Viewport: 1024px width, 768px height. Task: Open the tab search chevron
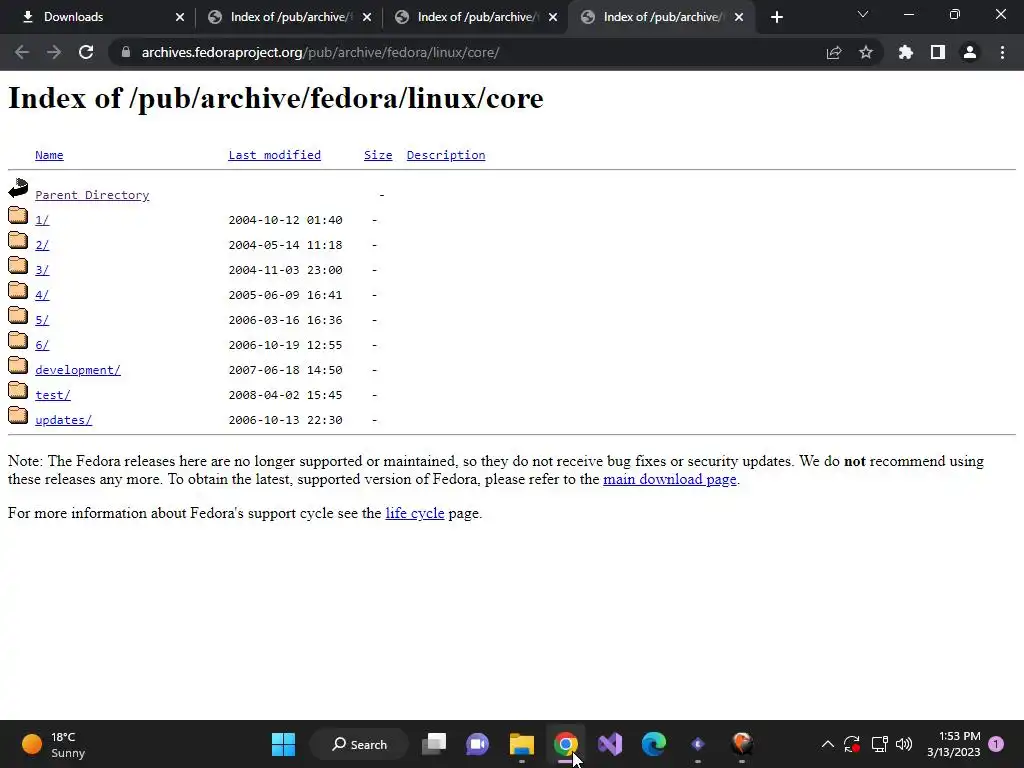(x=863, y=14)
